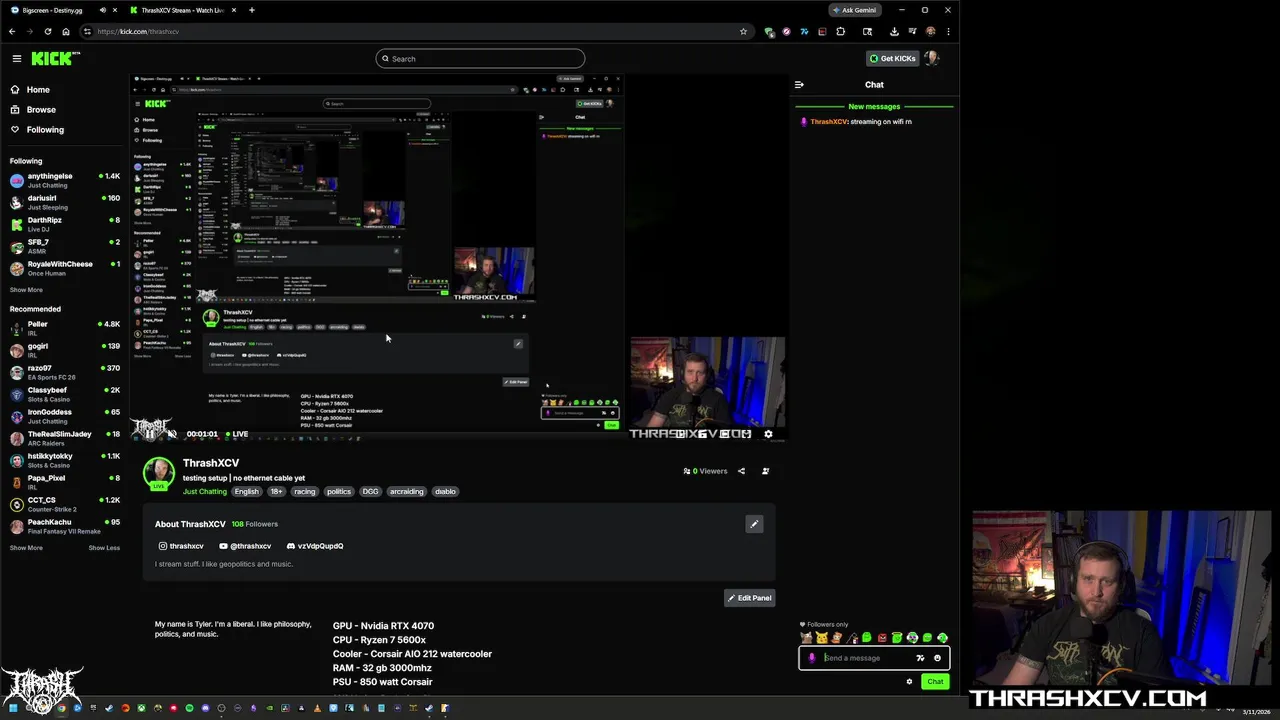Open Following in the Kick sidebar
The width and height of the screenshot is (1280, 720).
point(45,130)
